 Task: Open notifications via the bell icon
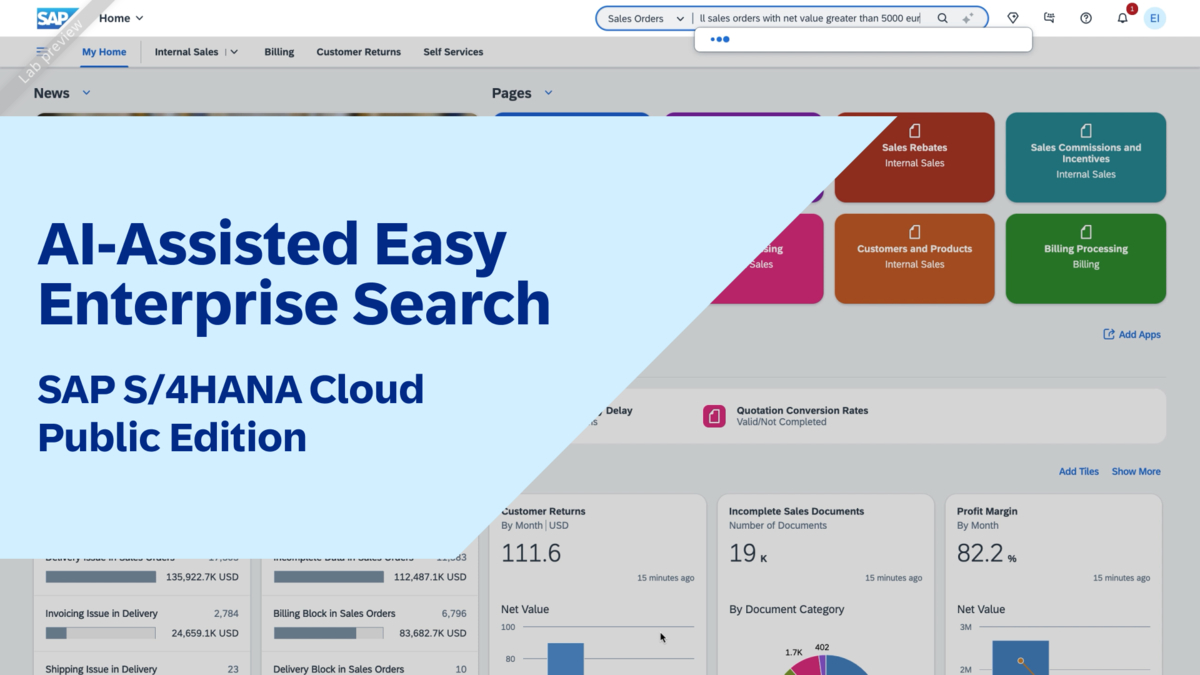[1121, 18]
